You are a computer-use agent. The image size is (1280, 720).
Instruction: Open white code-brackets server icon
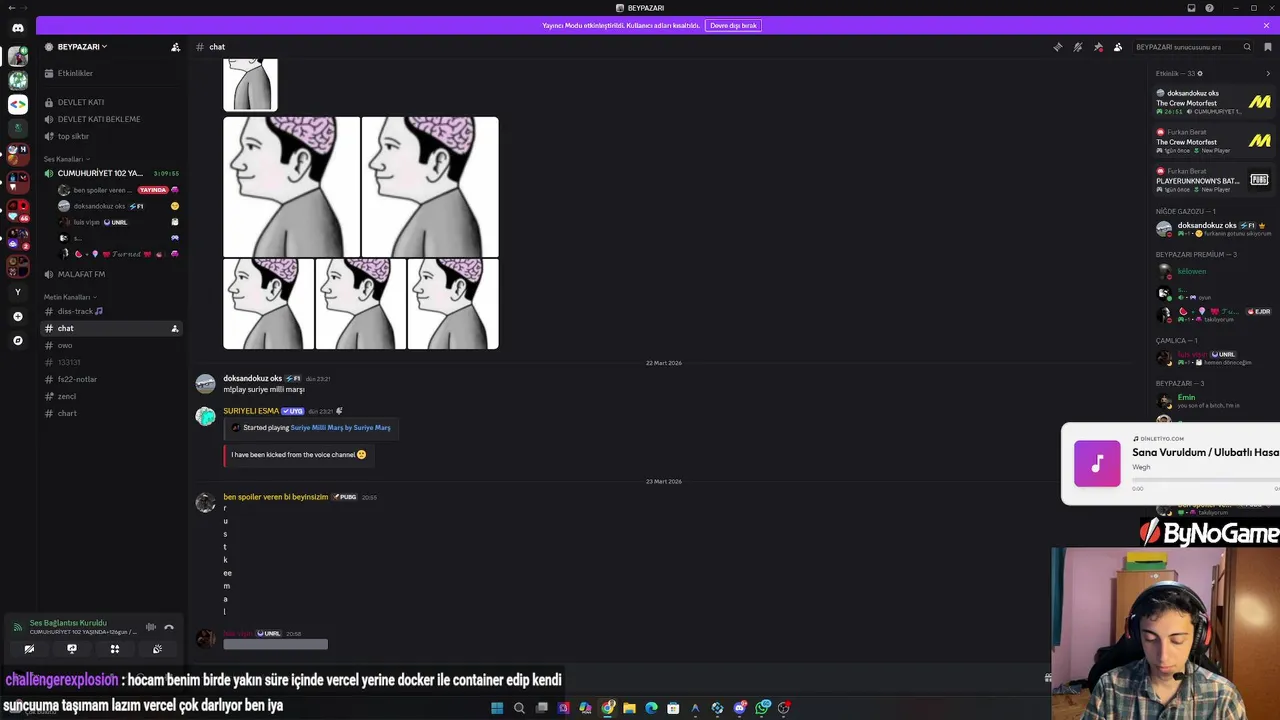[17, 104]
